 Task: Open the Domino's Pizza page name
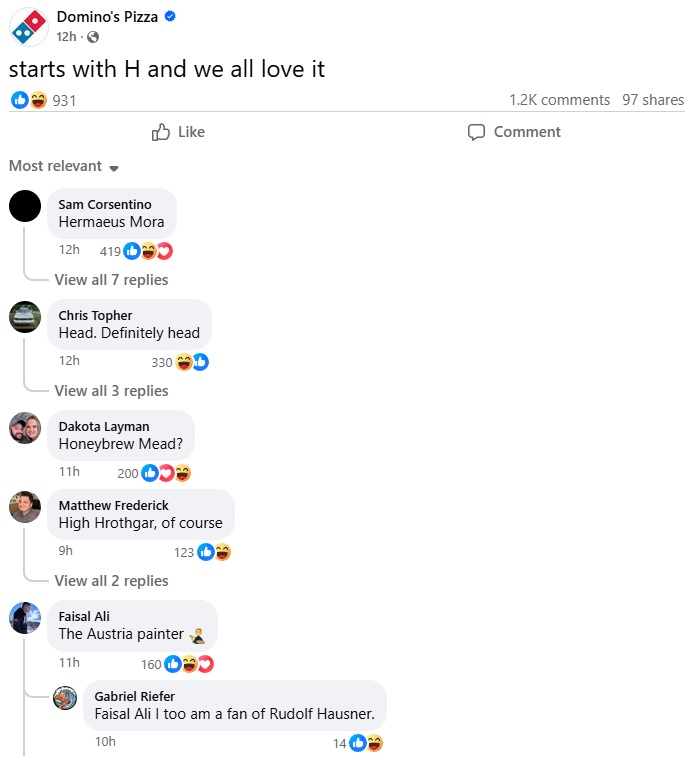point(107,17)
